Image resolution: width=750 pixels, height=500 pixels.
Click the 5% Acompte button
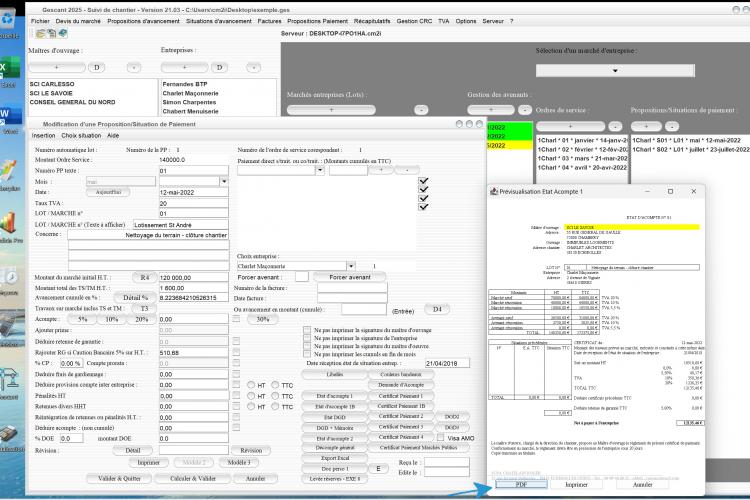coord(83,319)
